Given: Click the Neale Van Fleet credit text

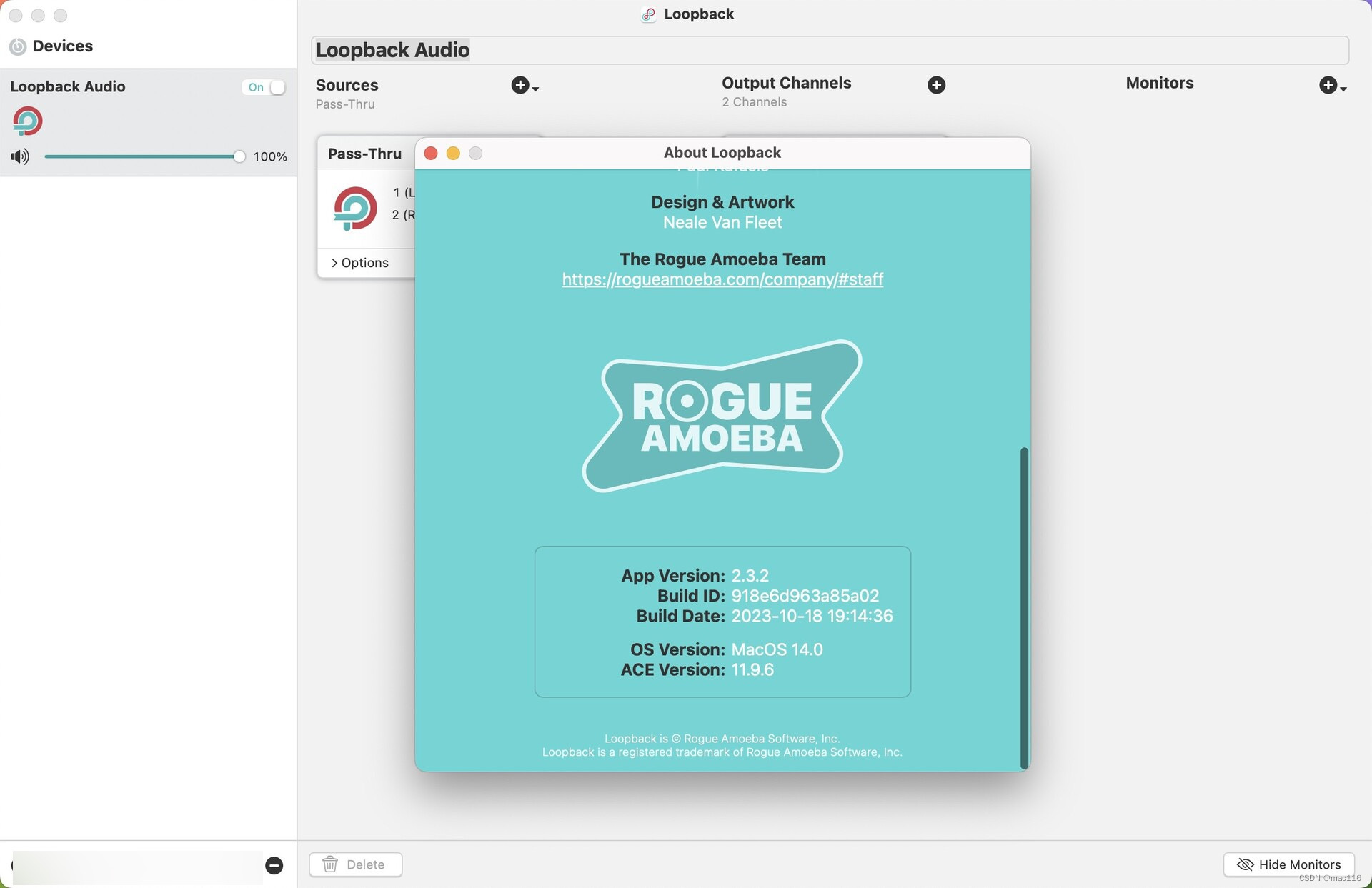Looking at the screenshot, I should pyautogui.click(x=722, y=222).
